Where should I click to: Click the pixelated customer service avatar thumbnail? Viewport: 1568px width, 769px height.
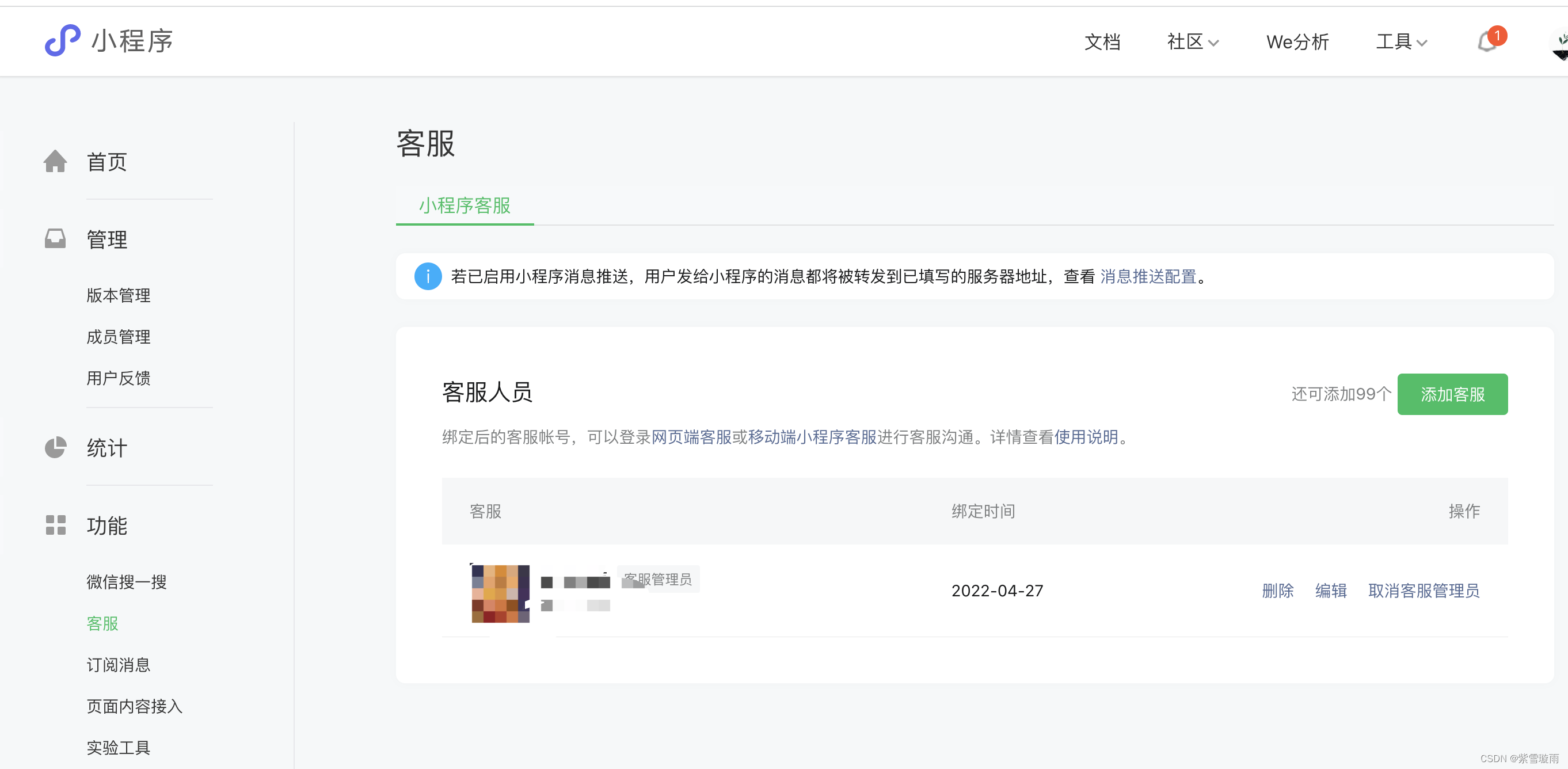(500, 593)
